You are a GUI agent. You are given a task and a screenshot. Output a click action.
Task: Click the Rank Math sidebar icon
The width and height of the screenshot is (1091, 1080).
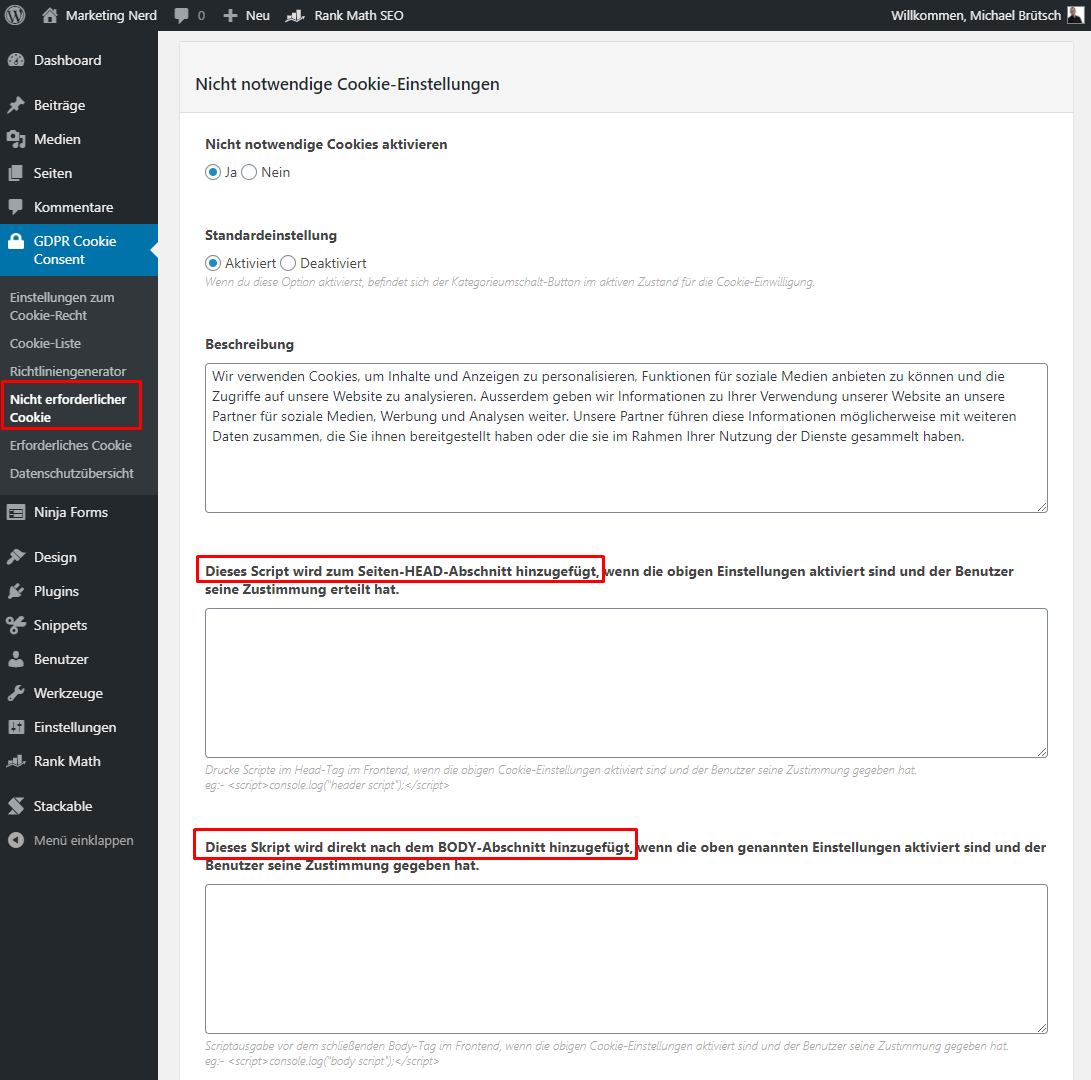(16, 761)
